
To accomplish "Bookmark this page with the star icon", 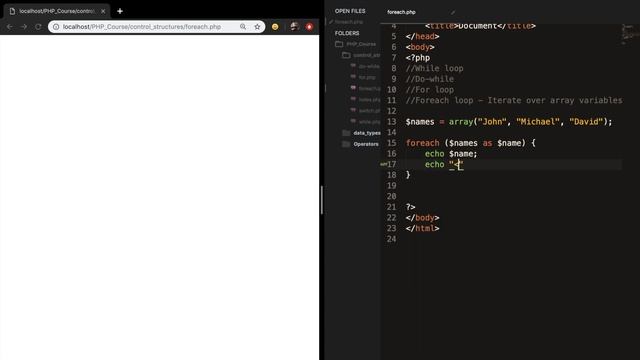I will click(257, 27).
